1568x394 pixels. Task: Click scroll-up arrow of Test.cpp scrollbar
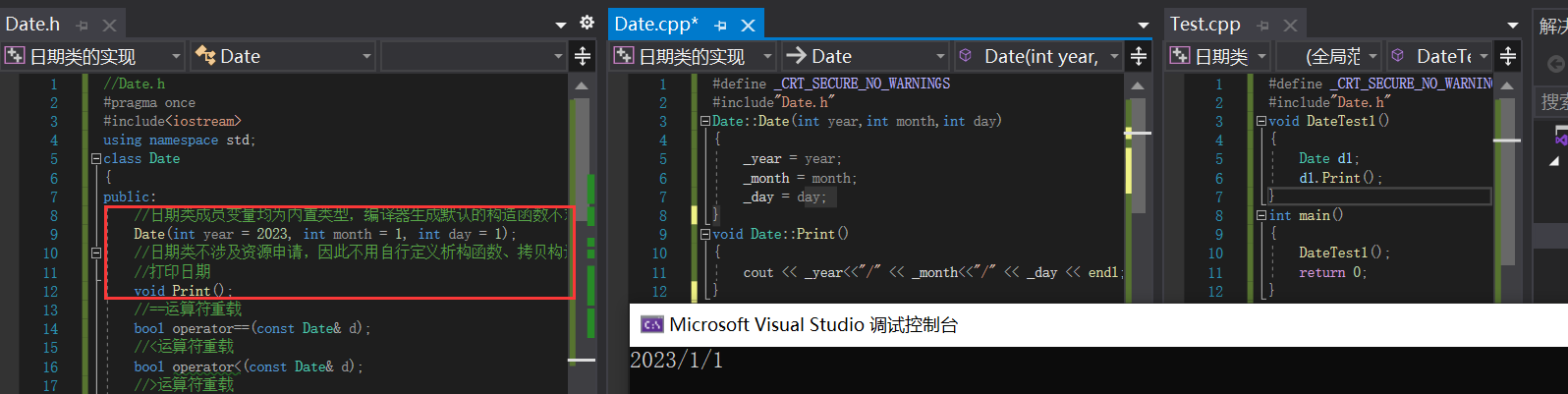[1507, 85]
